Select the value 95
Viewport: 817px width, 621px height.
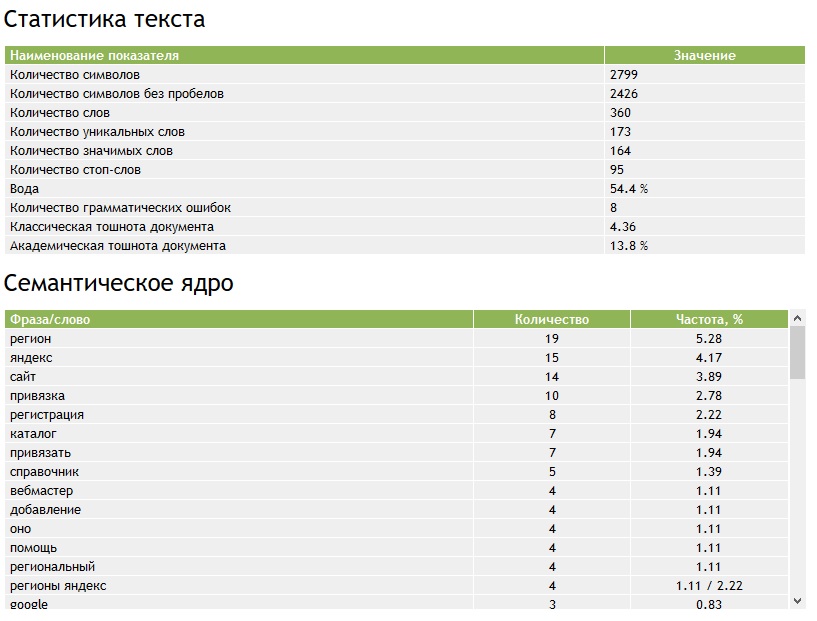click(617, 170)
